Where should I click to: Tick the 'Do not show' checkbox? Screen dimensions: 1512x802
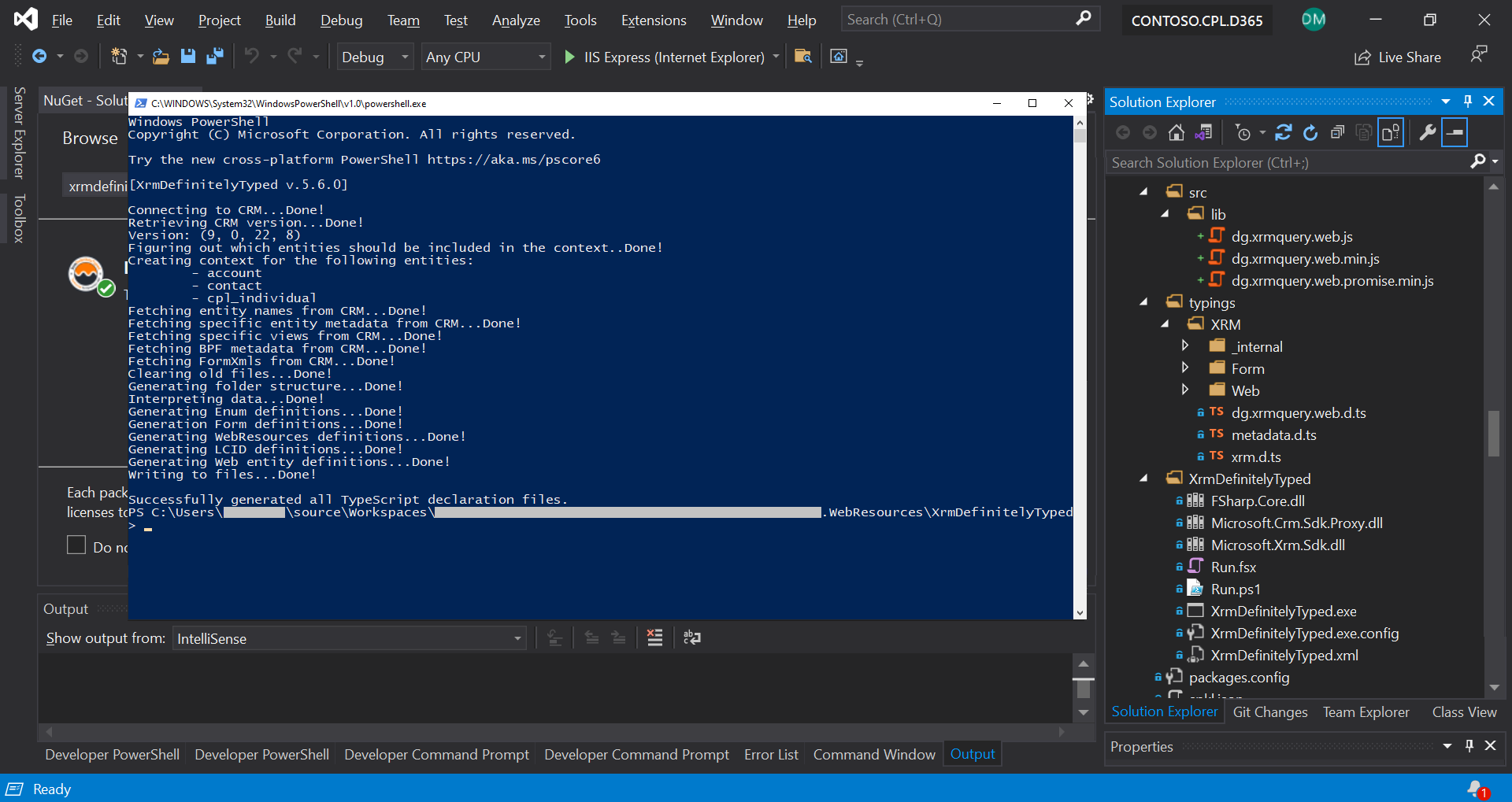(x=76, y=545)
